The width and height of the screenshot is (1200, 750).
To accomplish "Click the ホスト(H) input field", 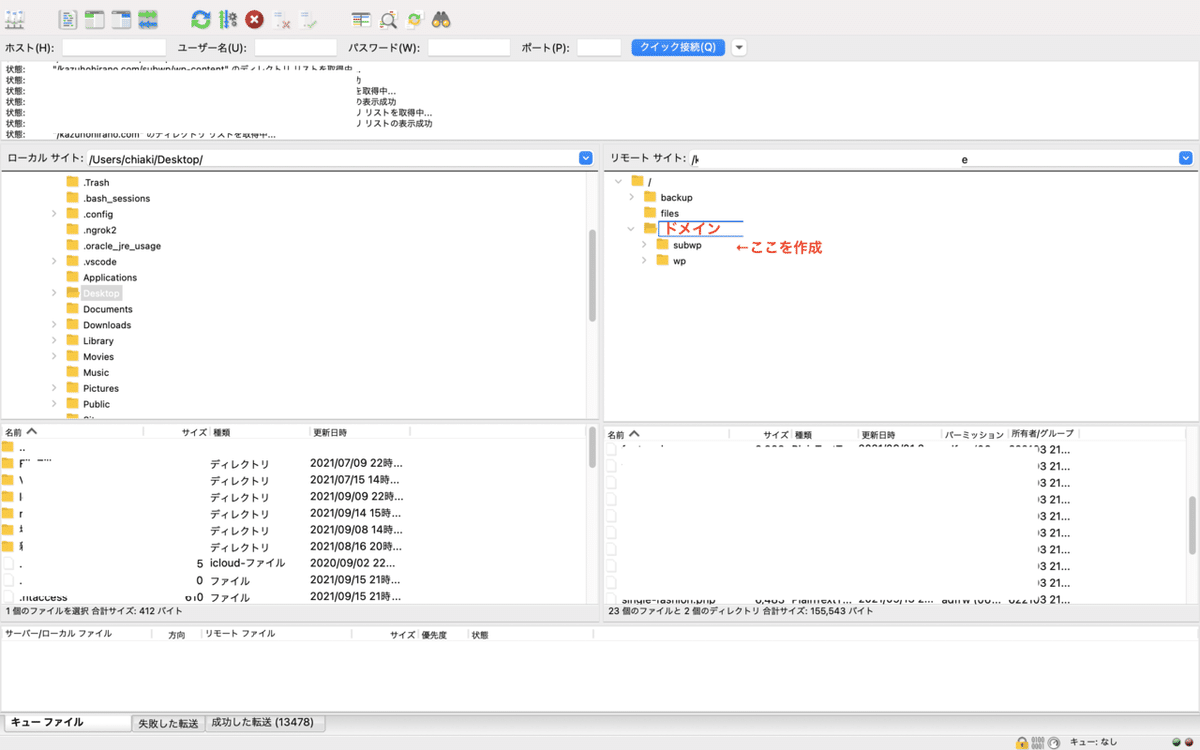I will [x=113, y=46].
